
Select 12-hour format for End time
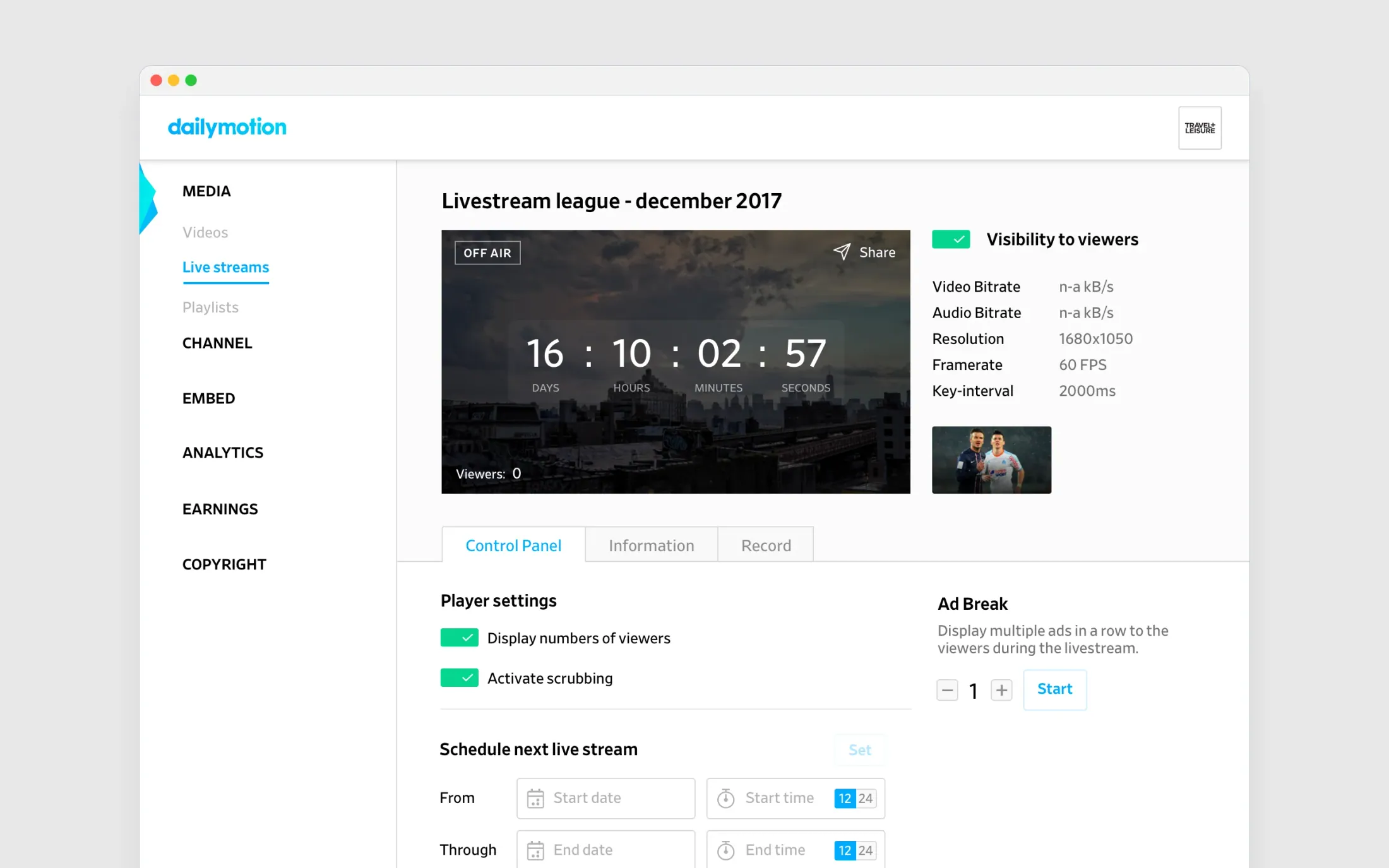(x=845, y=850)
